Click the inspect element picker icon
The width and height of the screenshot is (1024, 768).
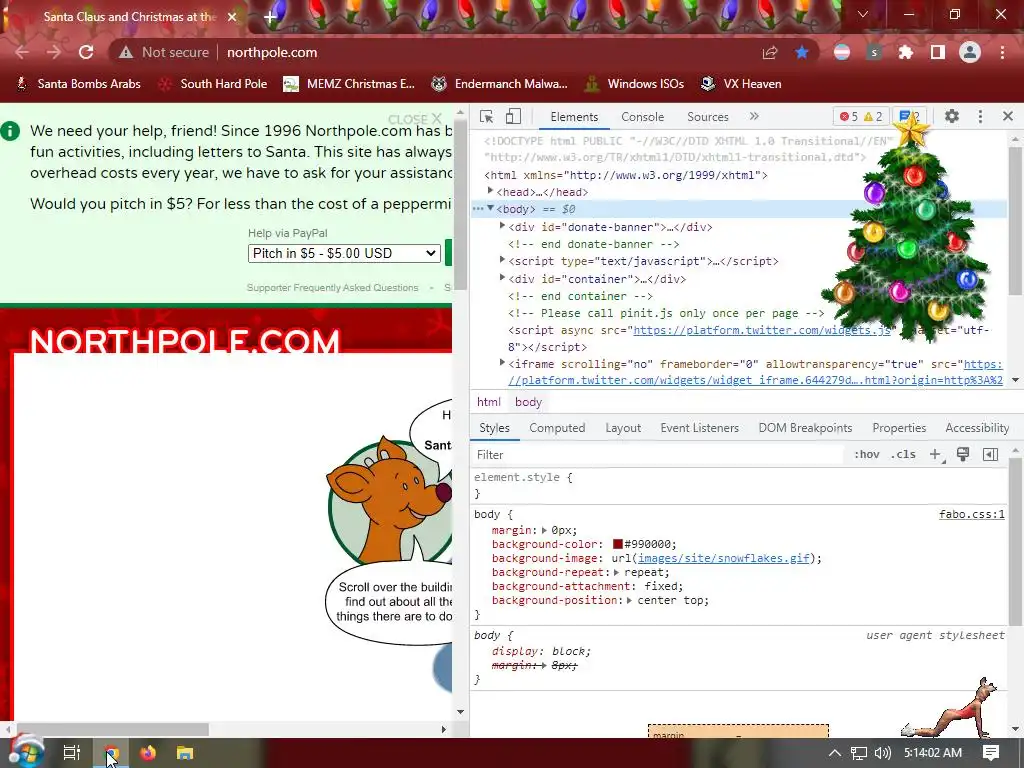click(487, 116)
